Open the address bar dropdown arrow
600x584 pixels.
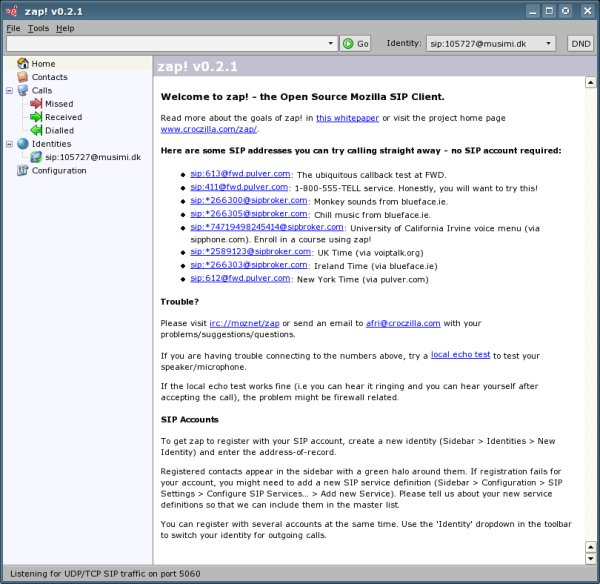(331, 43)
